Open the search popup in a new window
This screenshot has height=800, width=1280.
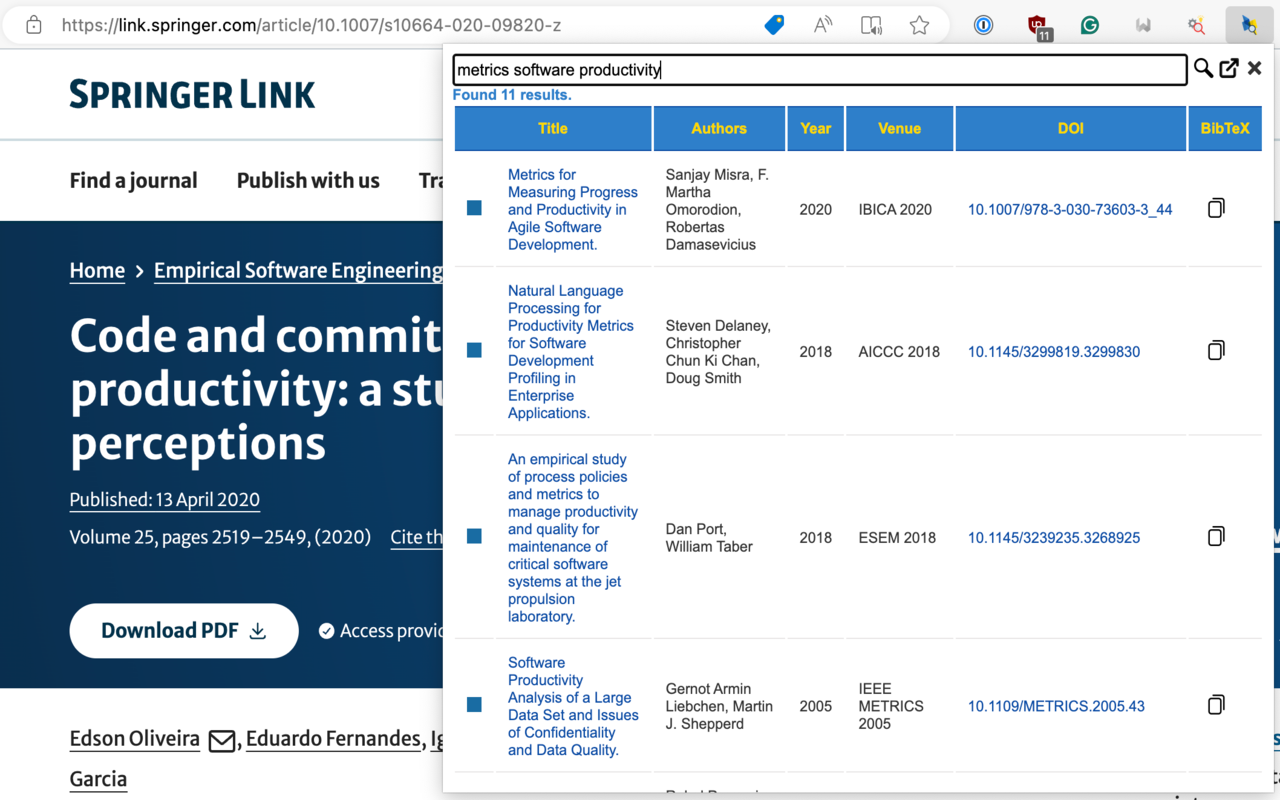[1229, 68]
